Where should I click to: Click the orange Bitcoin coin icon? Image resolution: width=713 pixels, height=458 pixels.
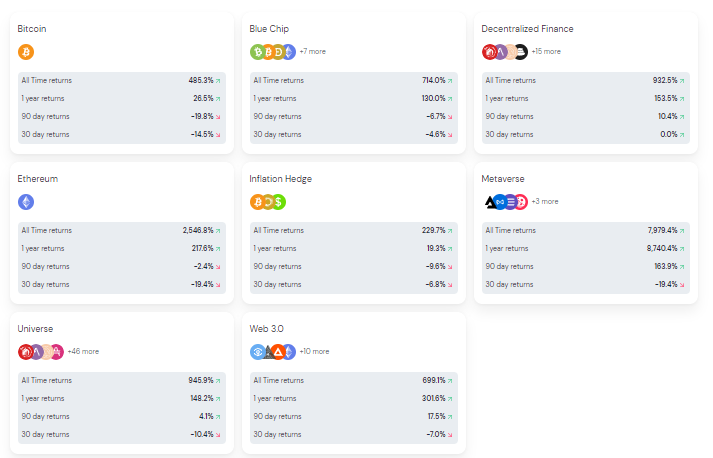click(26, 52)
